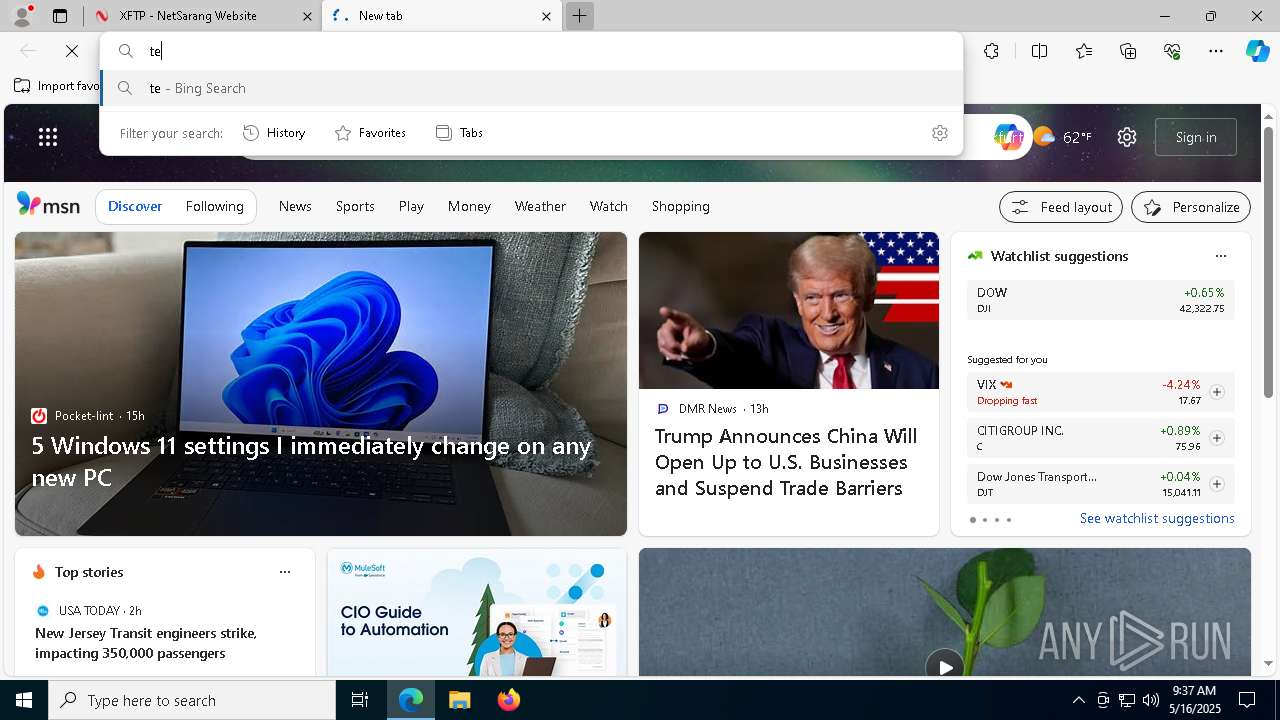Open Watchlist suggestions more options
Viewport: 1280px width, 720px height.
(1220, 256)
